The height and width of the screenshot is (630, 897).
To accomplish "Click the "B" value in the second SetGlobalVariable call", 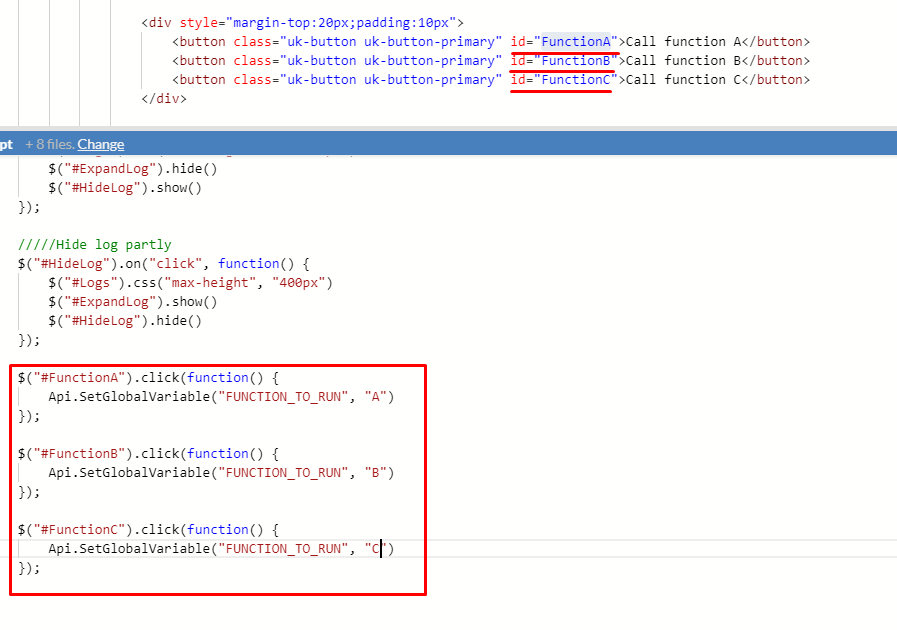I will coord(376,473).
